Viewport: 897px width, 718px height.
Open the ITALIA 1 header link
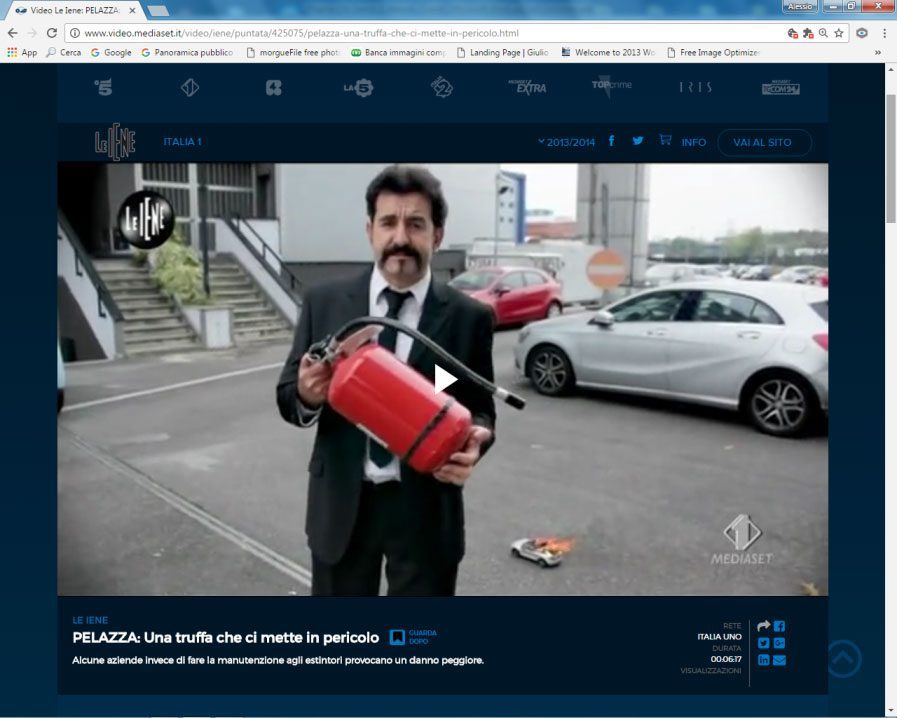[x=182, y=142]
